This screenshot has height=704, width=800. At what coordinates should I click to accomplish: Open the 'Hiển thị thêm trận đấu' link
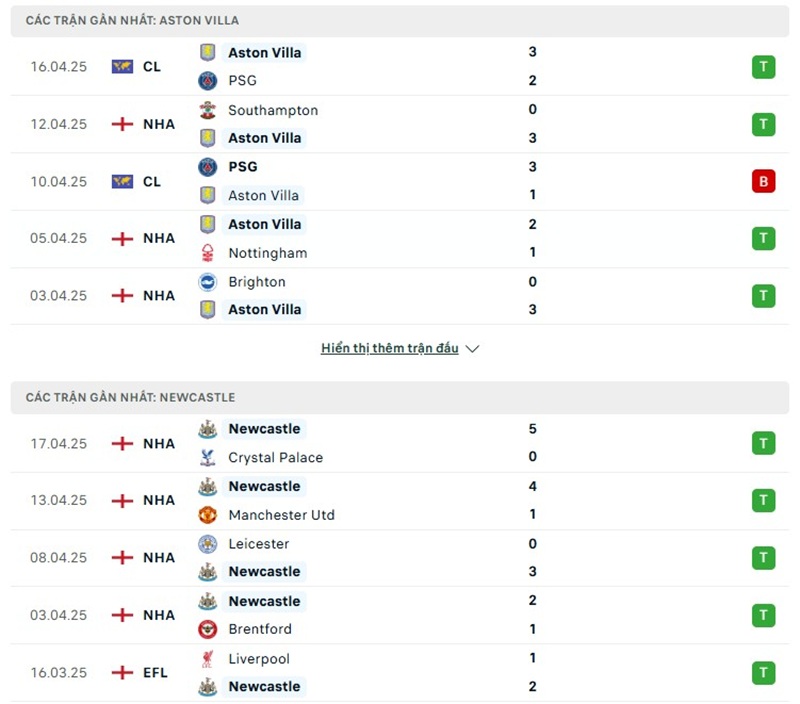(390, 349)
